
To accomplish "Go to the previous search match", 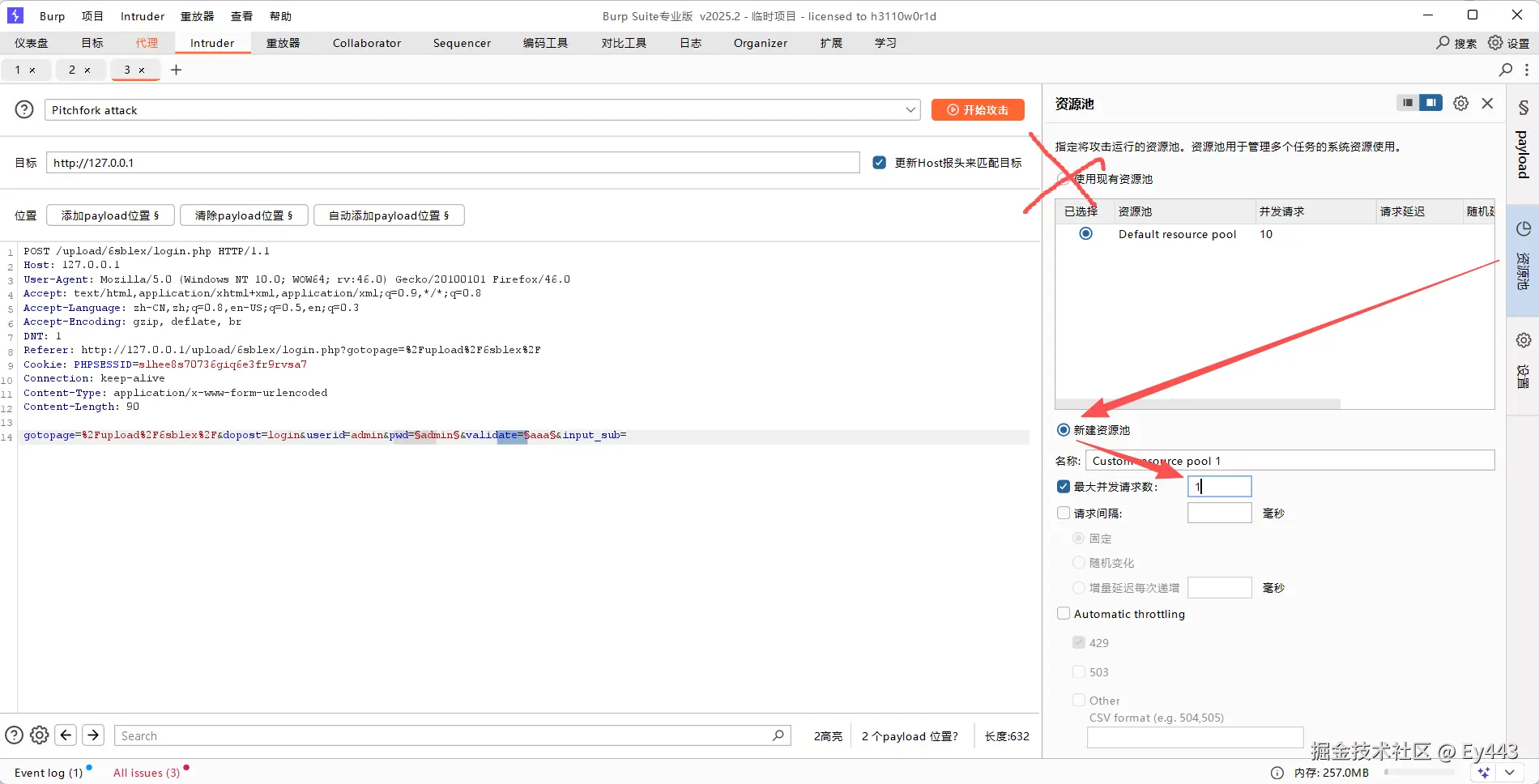I will click(66, 735).
